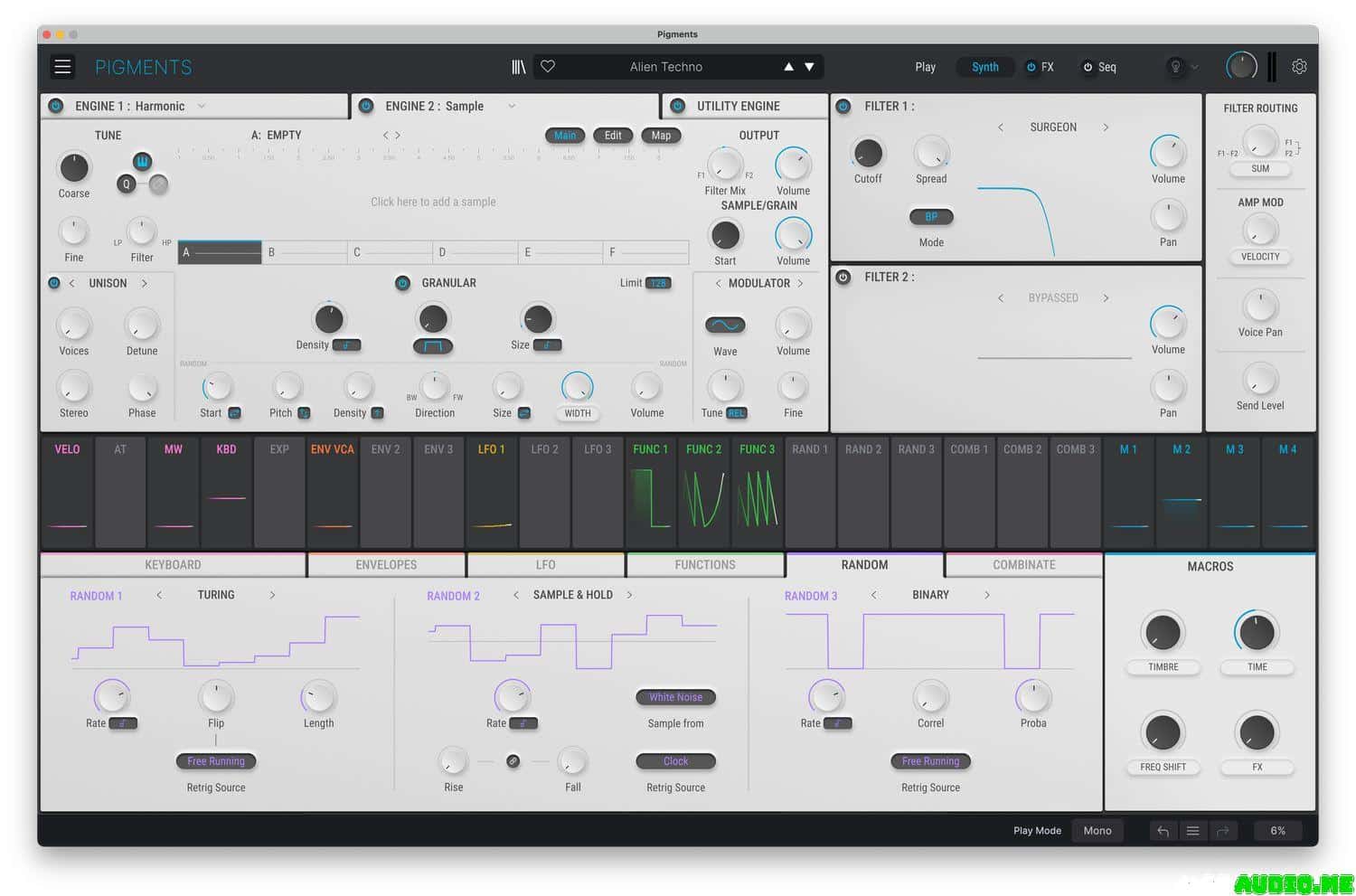
Task: Load previous preset with up arrow
Action: click(x=788, y=67)
